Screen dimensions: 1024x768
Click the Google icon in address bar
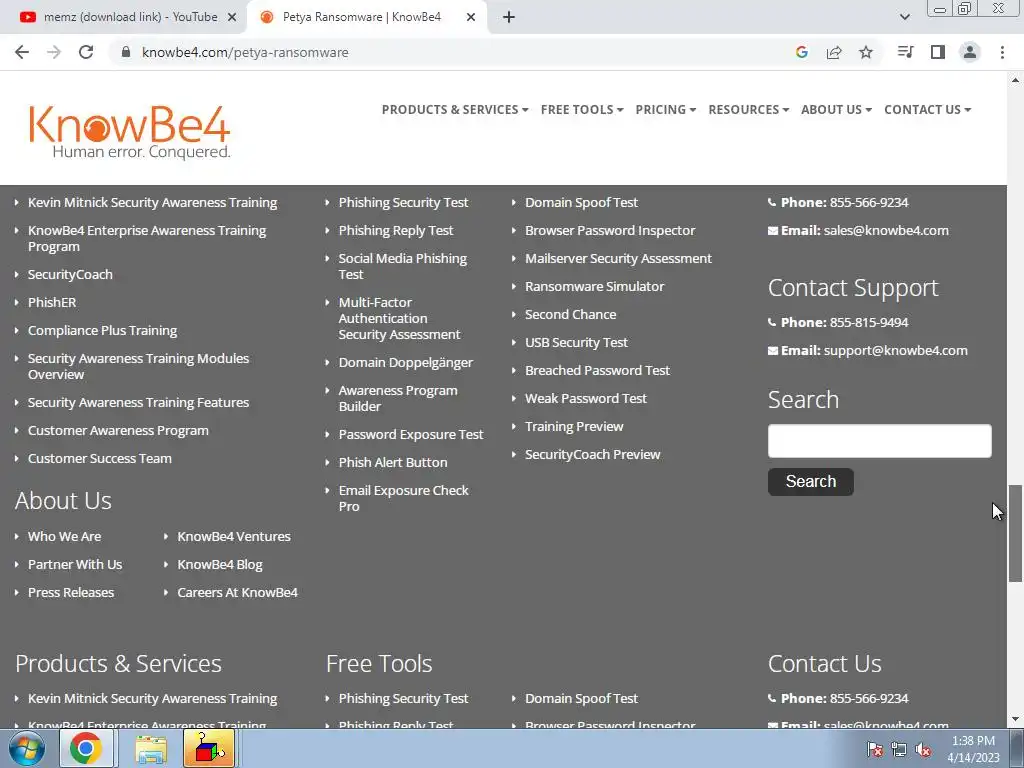802,52
